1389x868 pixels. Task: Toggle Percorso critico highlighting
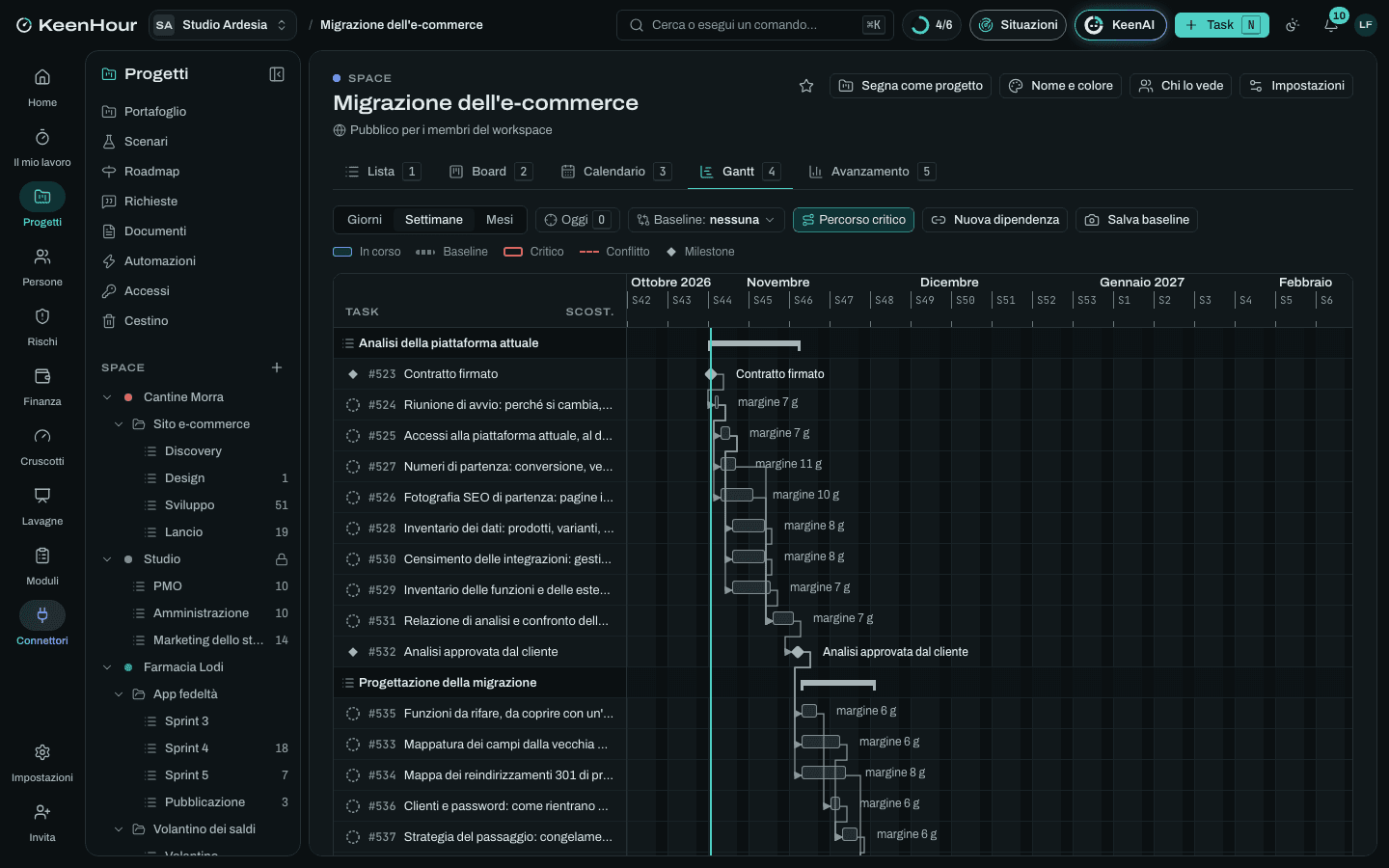[x=854, y=220]
